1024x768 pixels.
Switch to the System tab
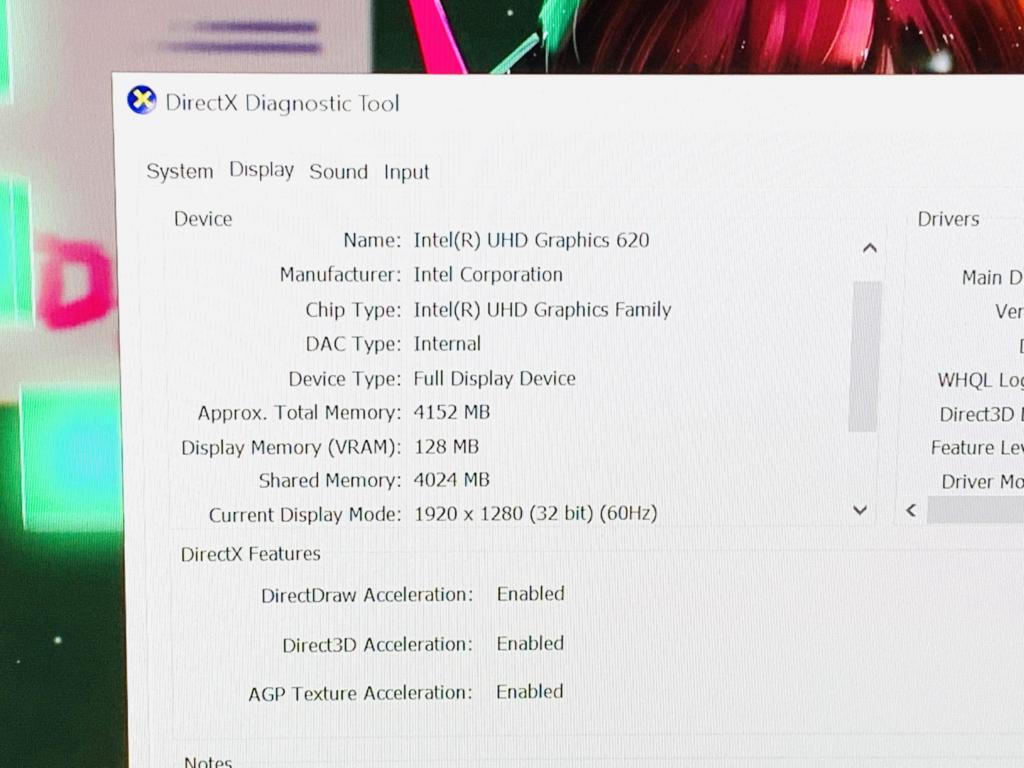180,171
